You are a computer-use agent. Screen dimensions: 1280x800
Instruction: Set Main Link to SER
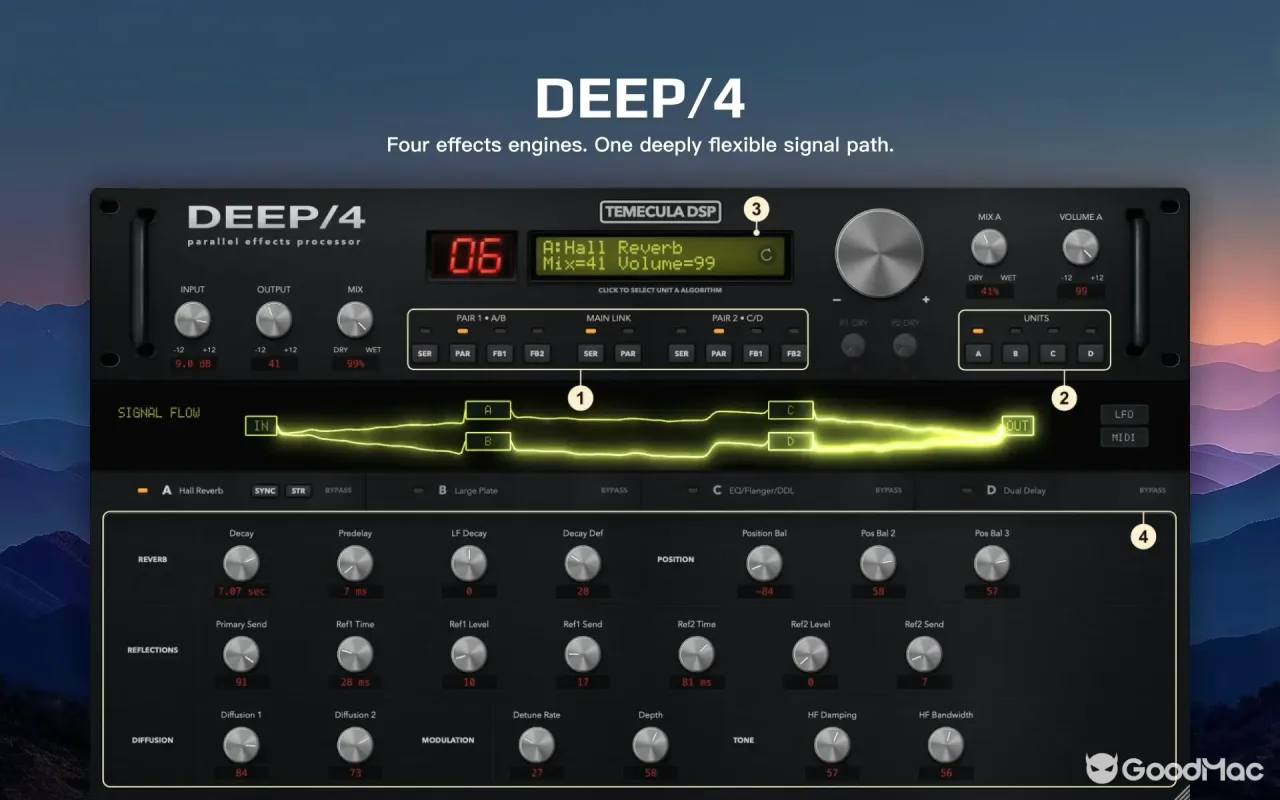tap(590, 353)
